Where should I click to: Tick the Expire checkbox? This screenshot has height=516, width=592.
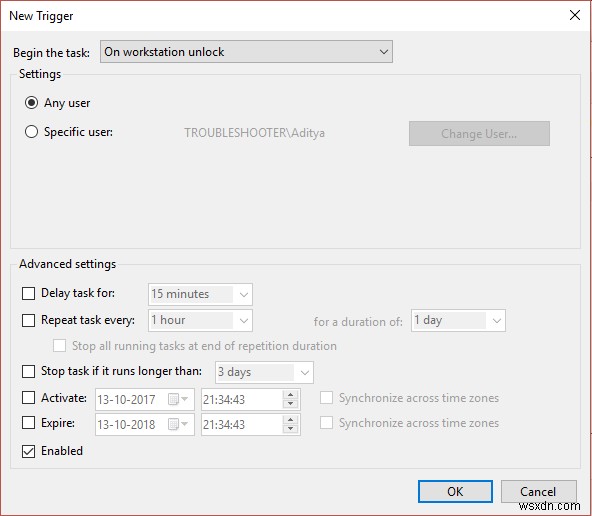[x=28, y=423]
